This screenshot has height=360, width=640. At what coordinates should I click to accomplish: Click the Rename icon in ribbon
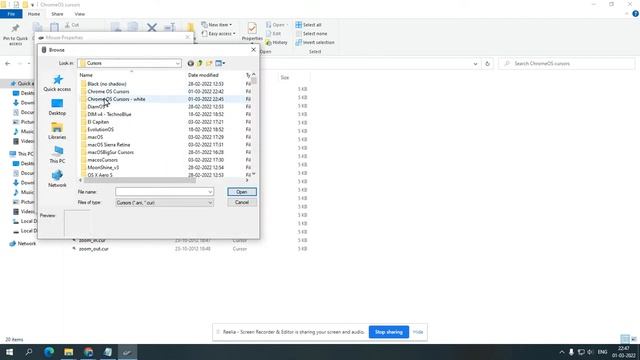(169, 27)
